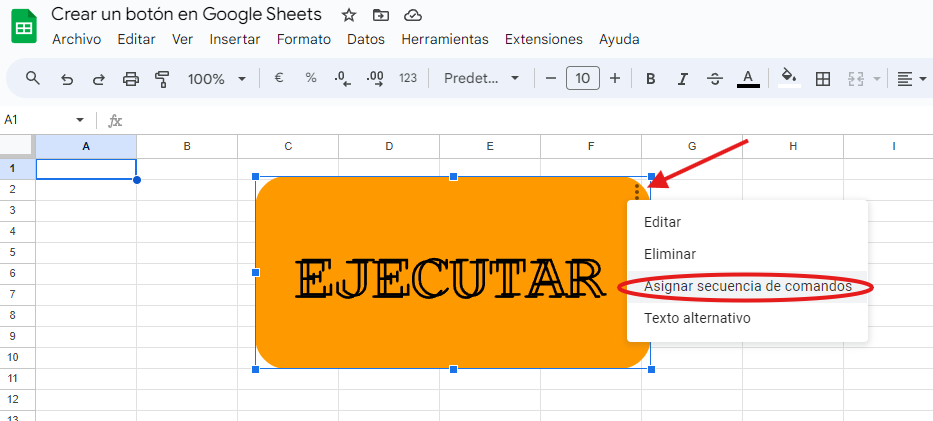Toggle strikethrough formatting

tap(715, 78)
